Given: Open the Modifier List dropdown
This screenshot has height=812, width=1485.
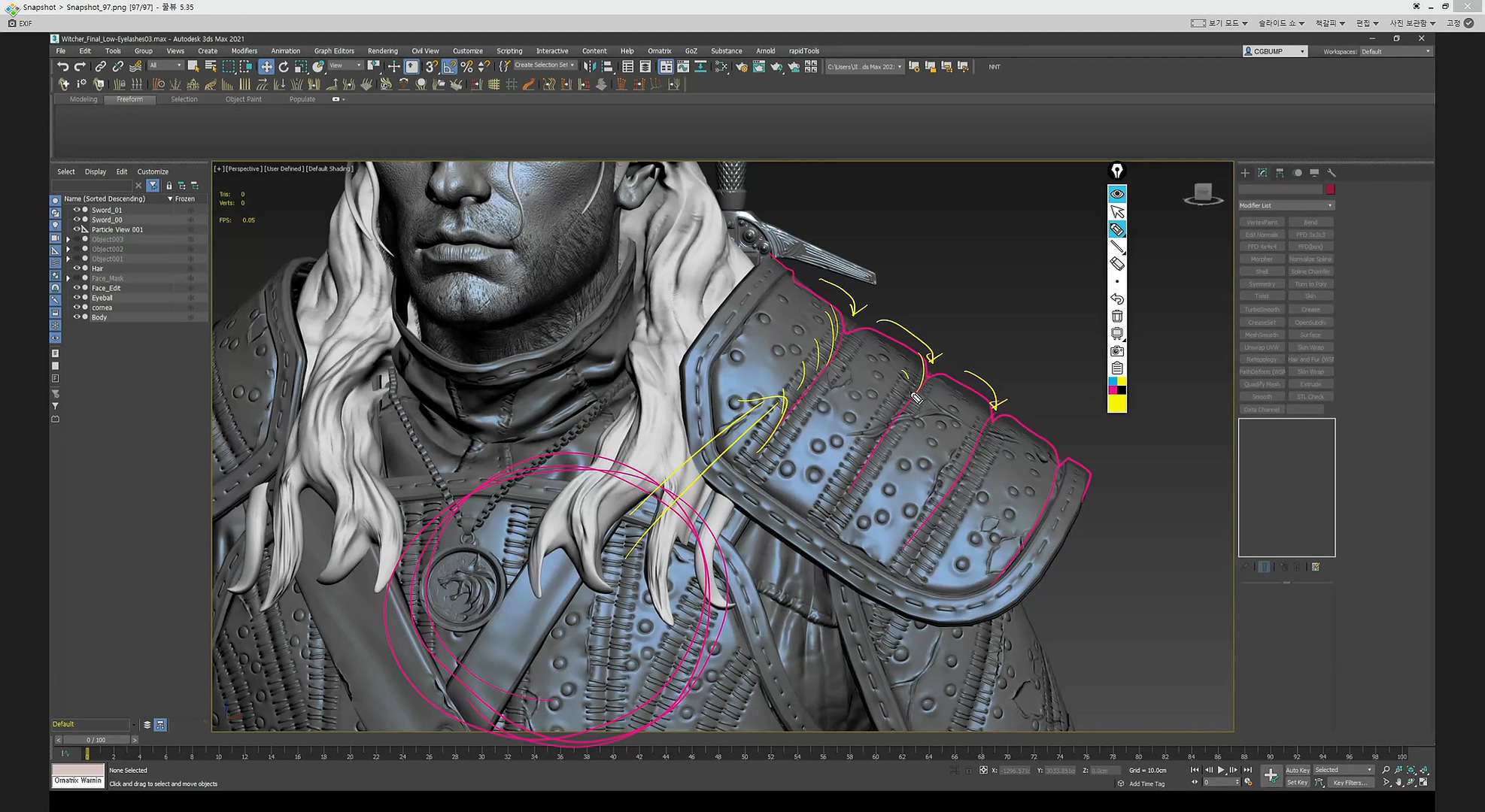Looking at the screenshot, I should pos(1286,205).
